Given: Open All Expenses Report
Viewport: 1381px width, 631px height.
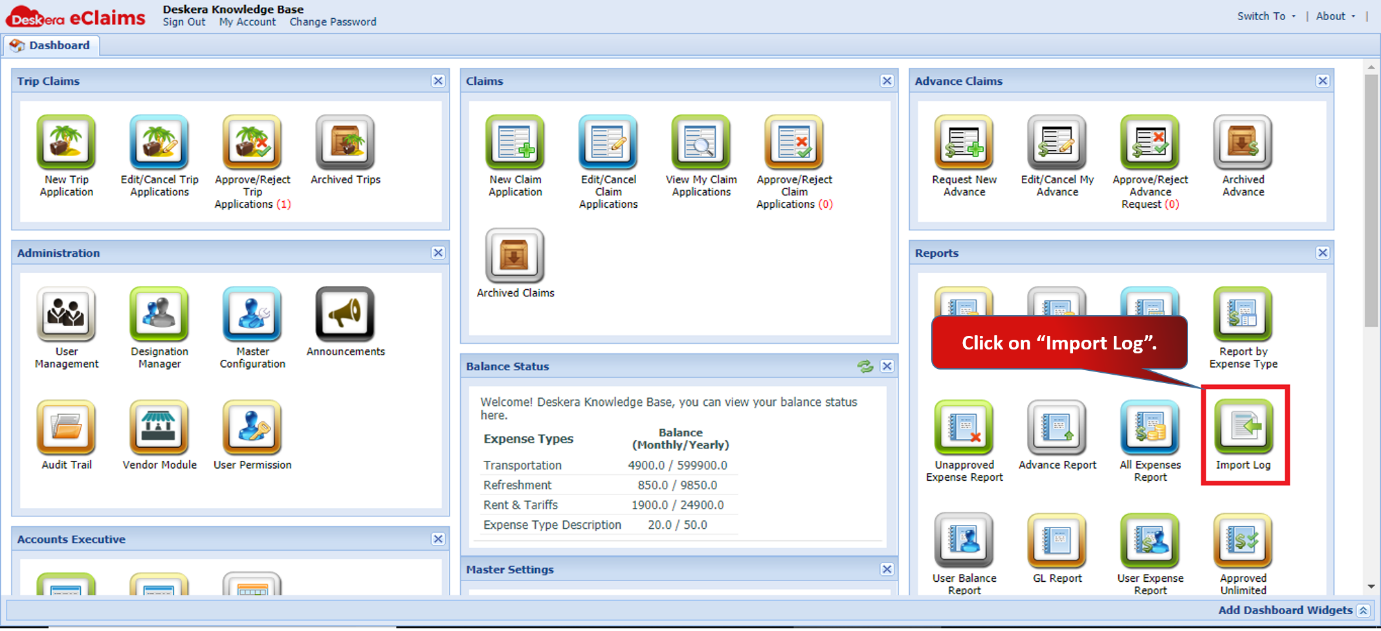Looking at the screenshot, I should 1150,428.
